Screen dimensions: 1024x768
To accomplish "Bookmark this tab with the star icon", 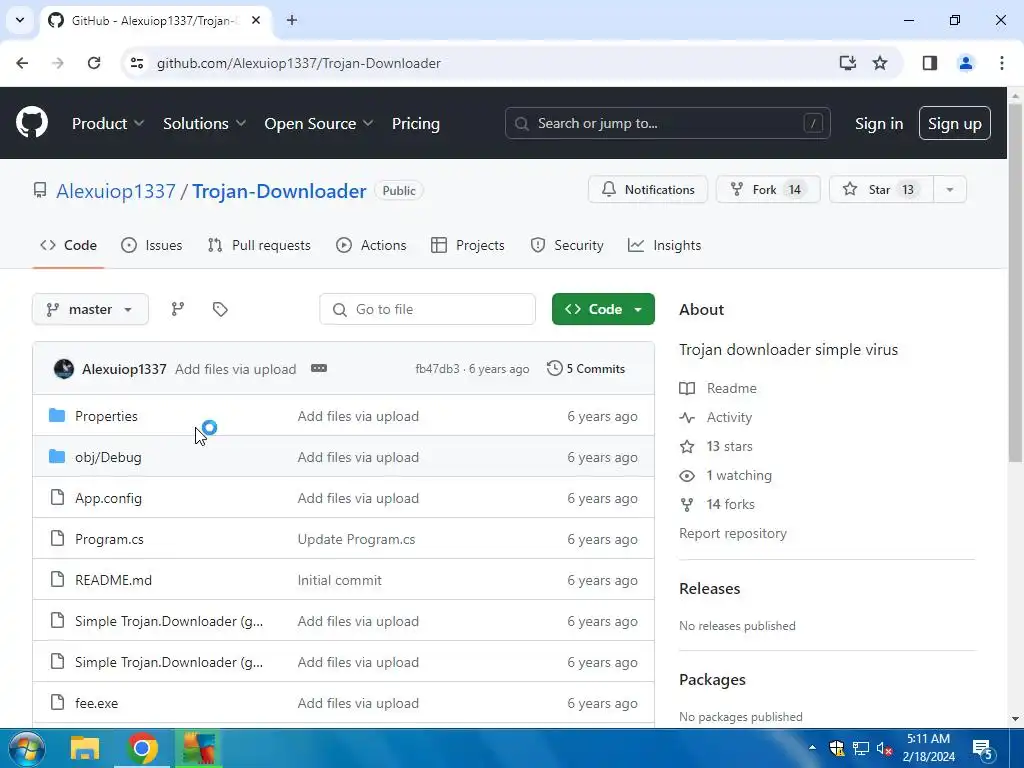I will (x=880, y=63).
